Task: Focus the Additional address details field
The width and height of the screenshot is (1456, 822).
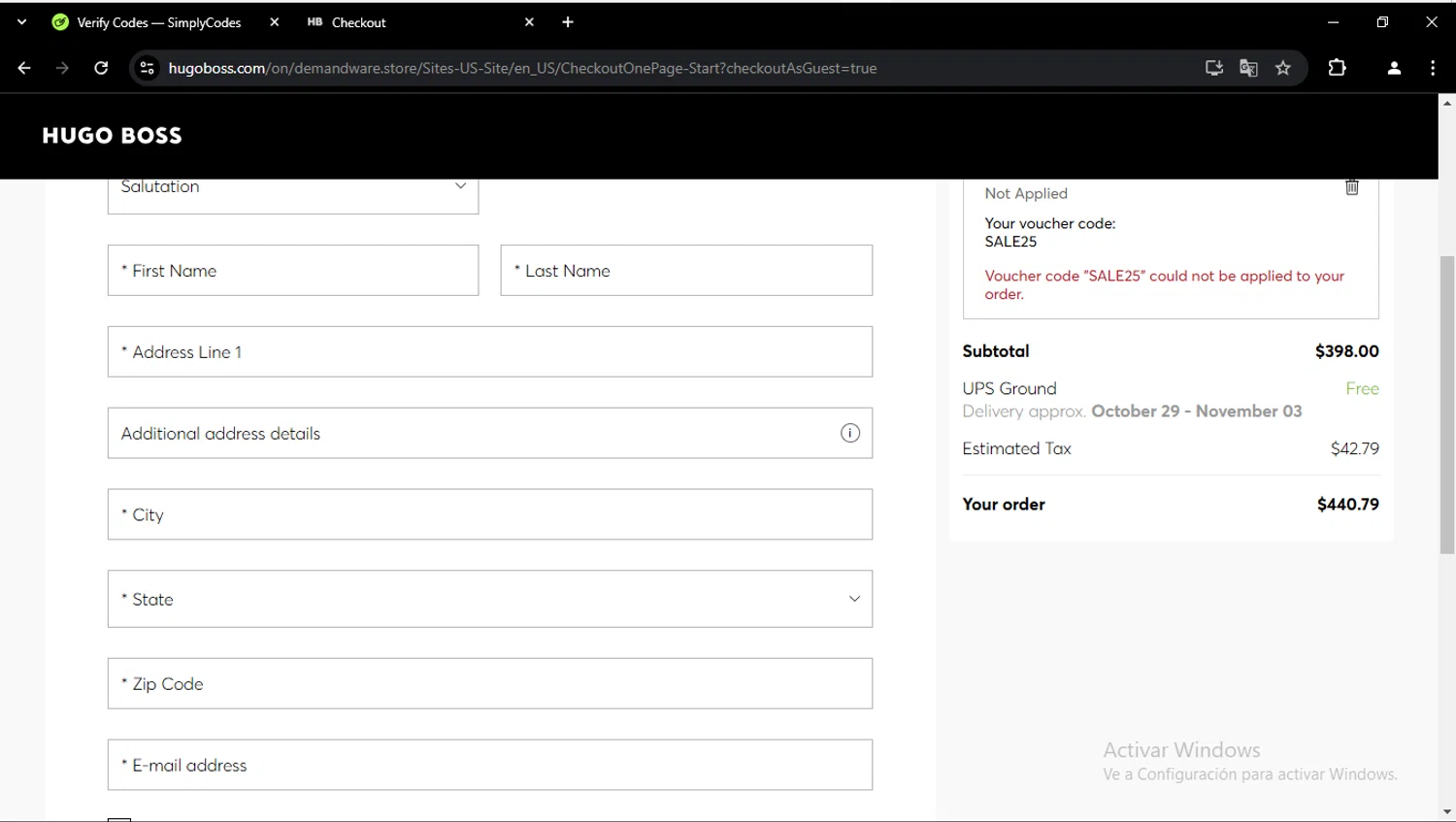Action: pyautogui.click(x=490, y=433)
